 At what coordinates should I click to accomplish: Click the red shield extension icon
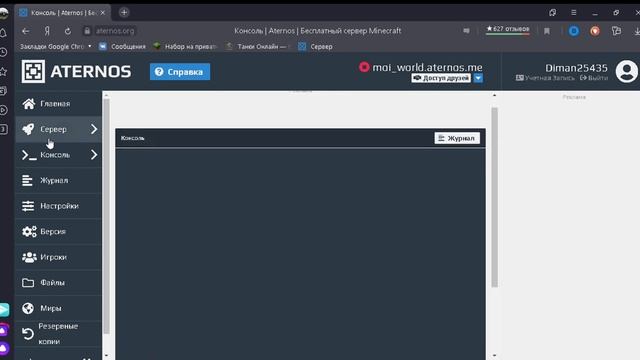click(x=595, y=31)
